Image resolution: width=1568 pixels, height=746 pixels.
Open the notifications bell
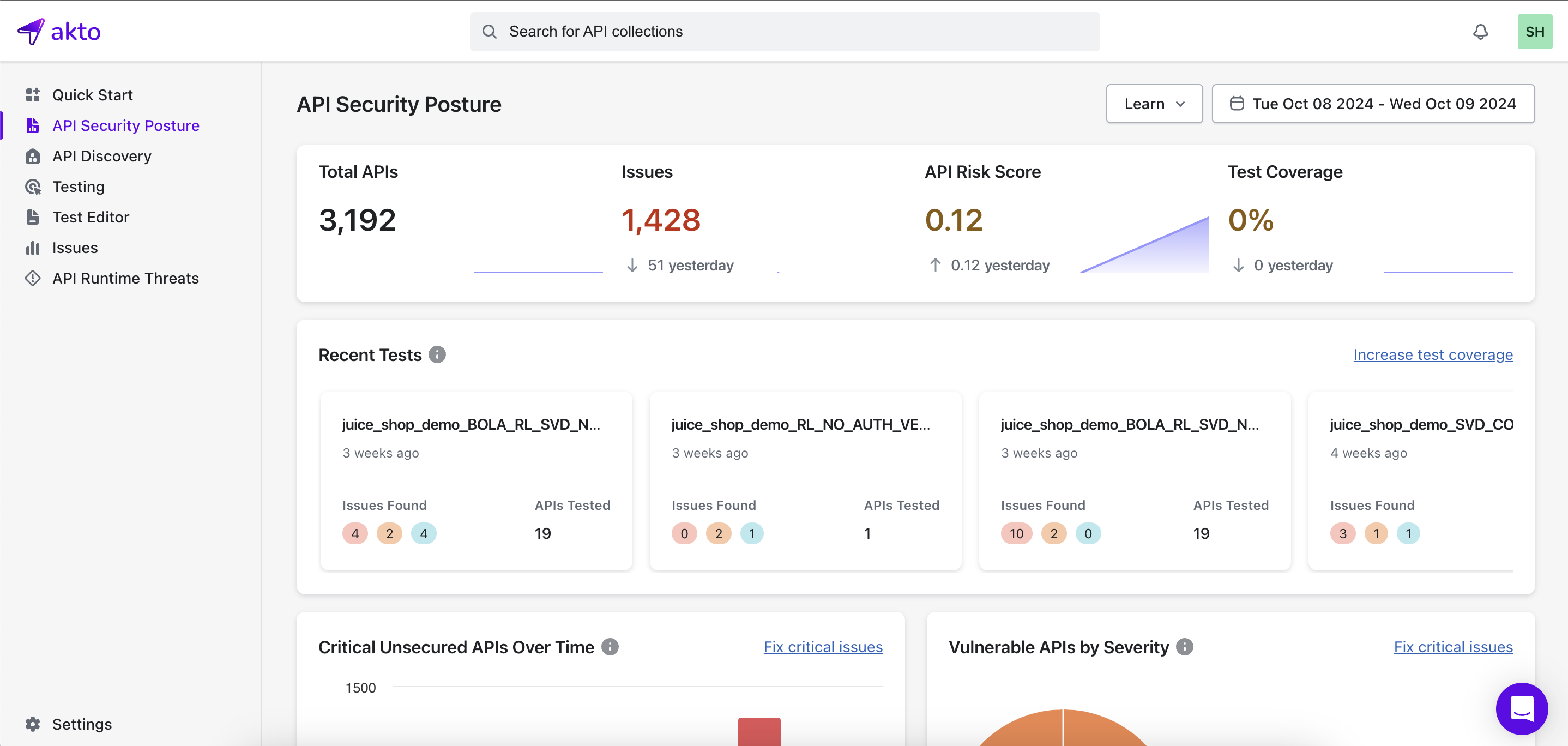1480,32
